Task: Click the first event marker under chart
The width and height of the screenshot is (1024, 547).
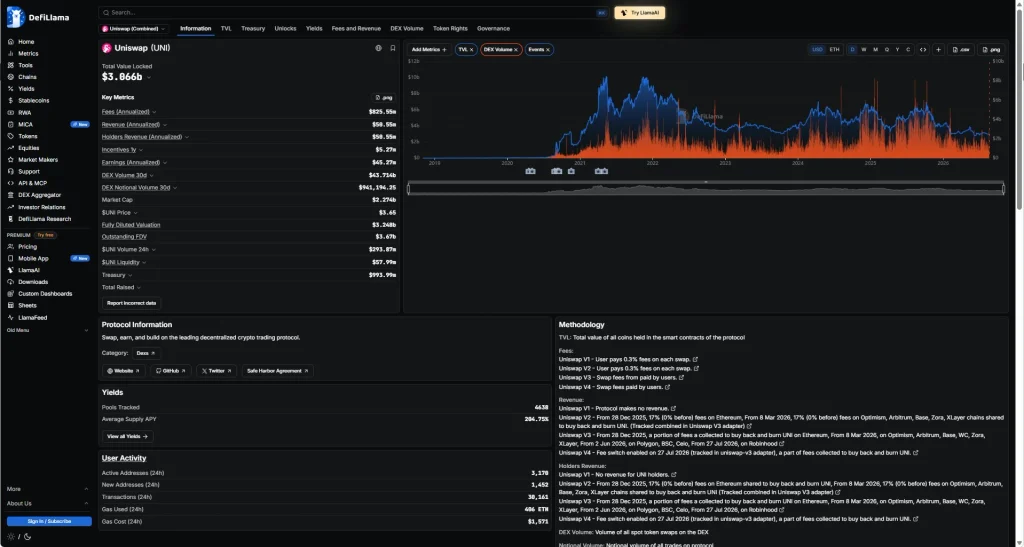Action: [530, 171]
